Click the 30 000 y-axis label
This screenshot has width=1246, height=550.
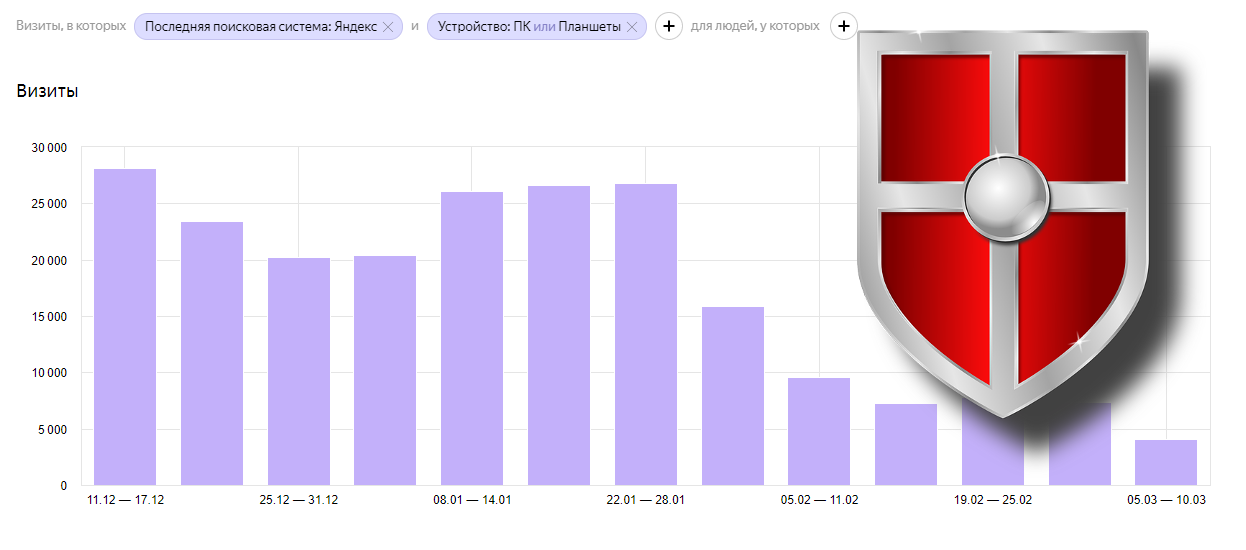coord(49,148)
